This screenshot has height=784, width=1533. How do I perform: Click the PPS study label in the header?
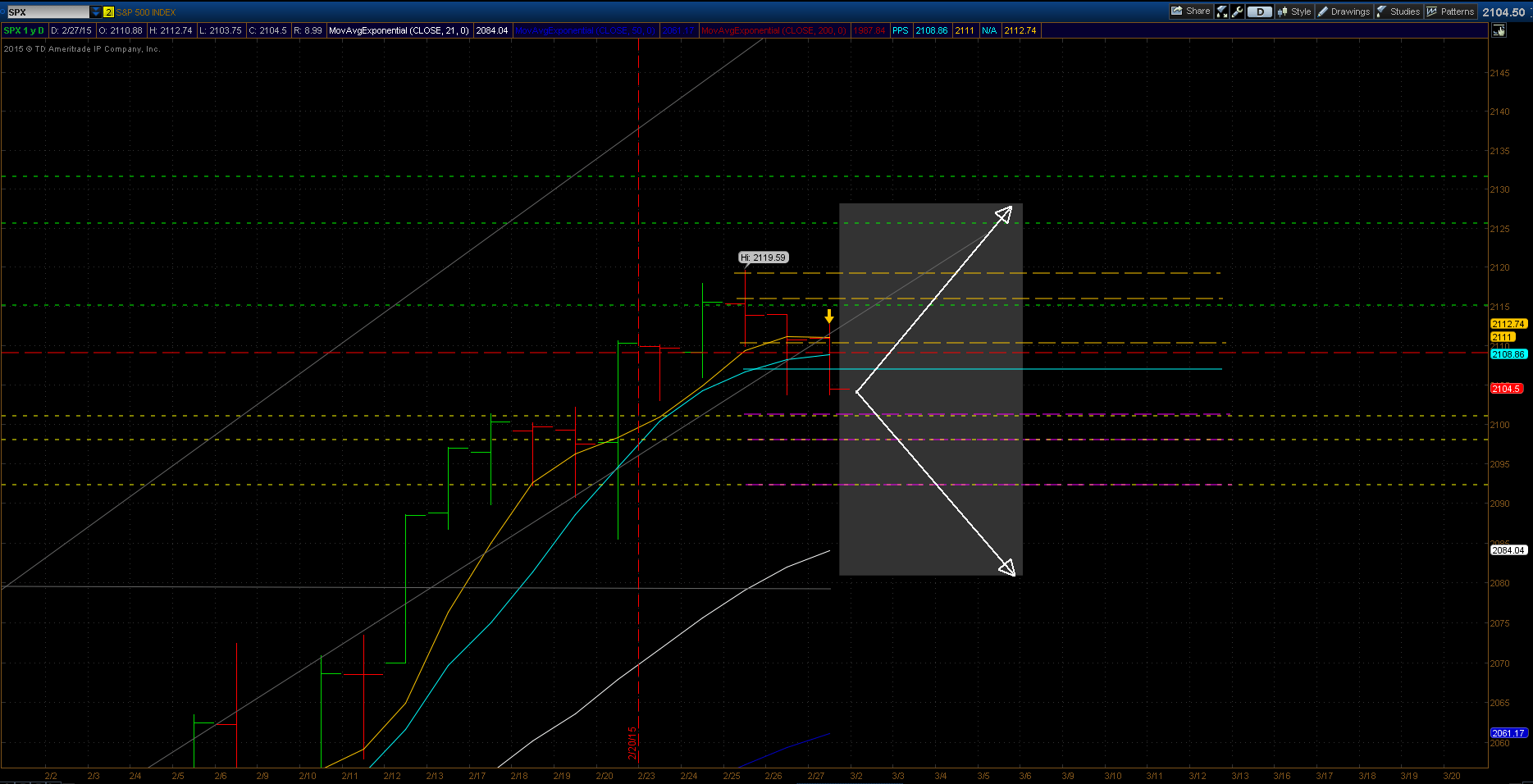901,30
